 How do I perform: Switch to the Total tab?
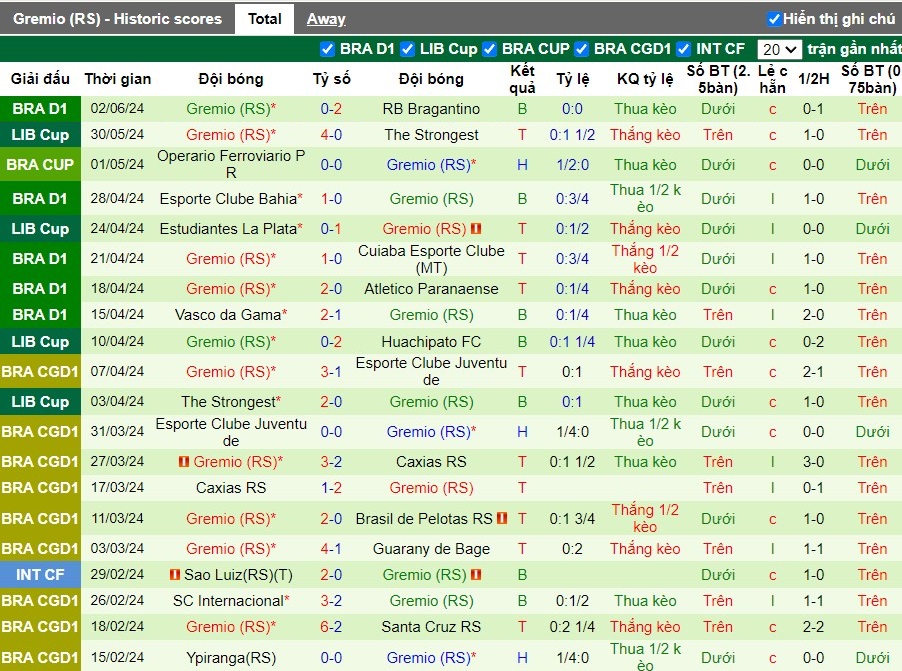pos(265,19)
